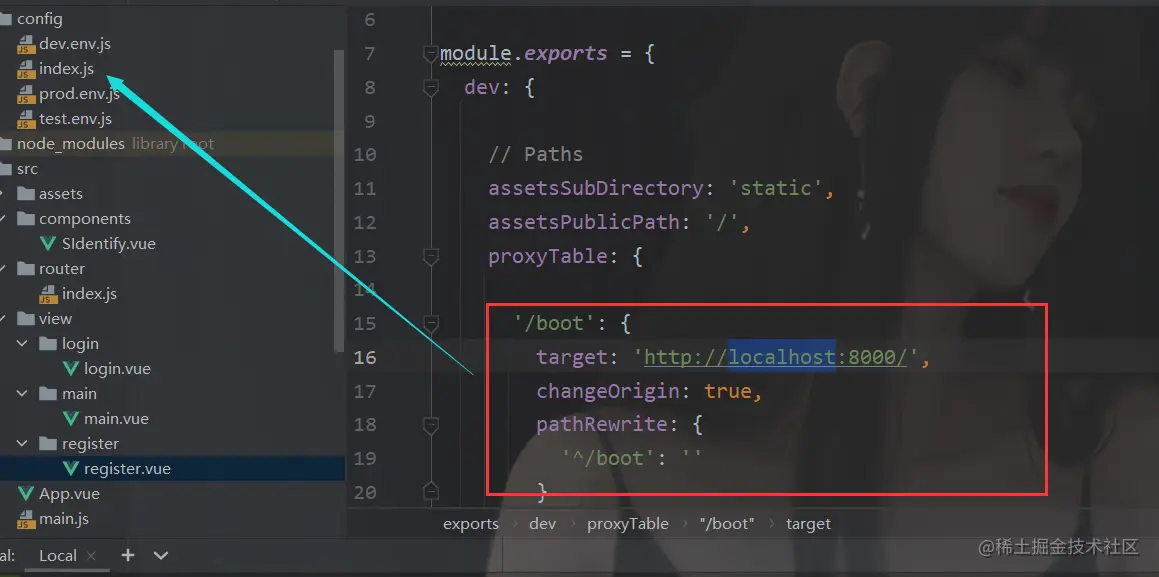Close the Local terminal tab
The height and width of the screenshot is (577, 1159).
tap(91, 556)
